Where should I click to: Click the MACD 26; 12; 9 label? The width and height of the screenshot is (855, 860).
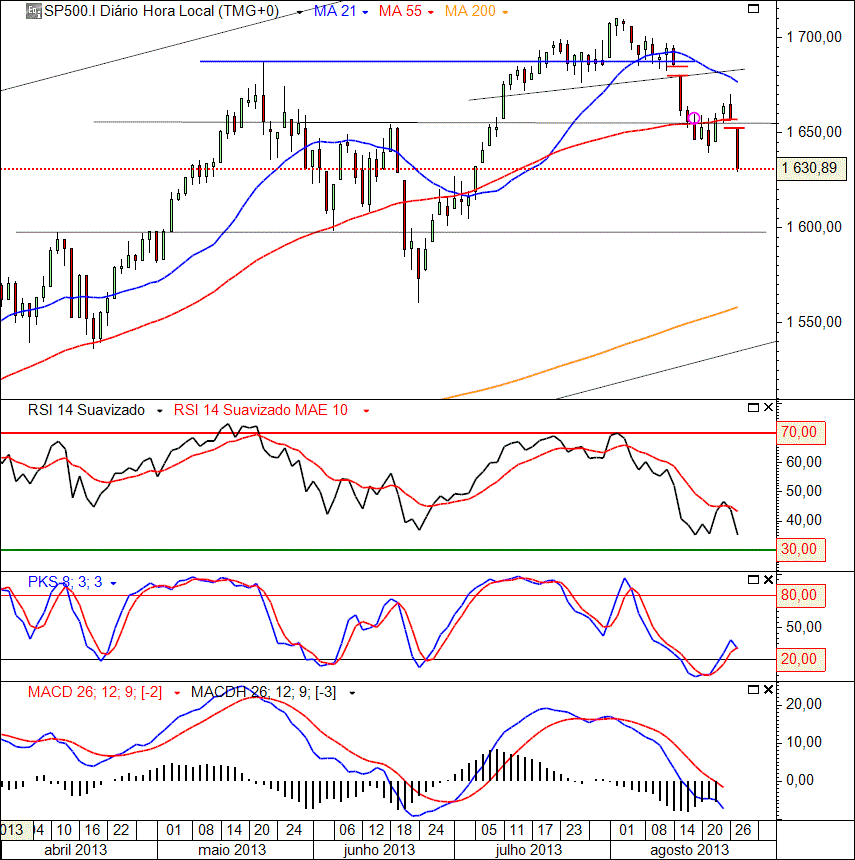(95, 692)
